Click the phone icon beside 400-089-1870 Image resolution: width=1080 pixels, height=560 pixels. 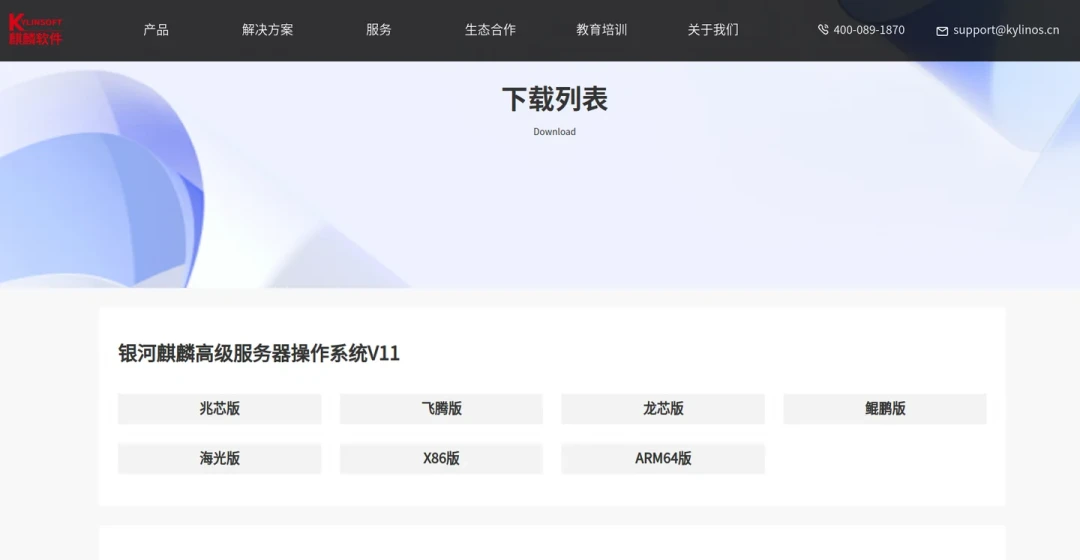point(823,30)
